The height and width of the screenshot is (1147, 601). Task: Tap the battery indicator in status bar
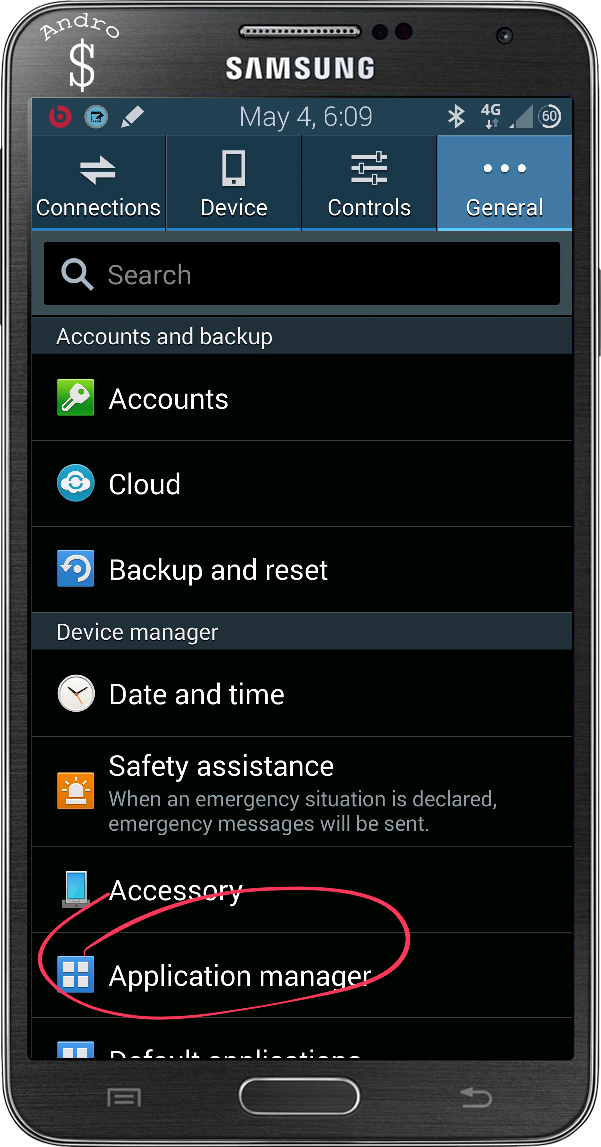[x=550, y=116]
